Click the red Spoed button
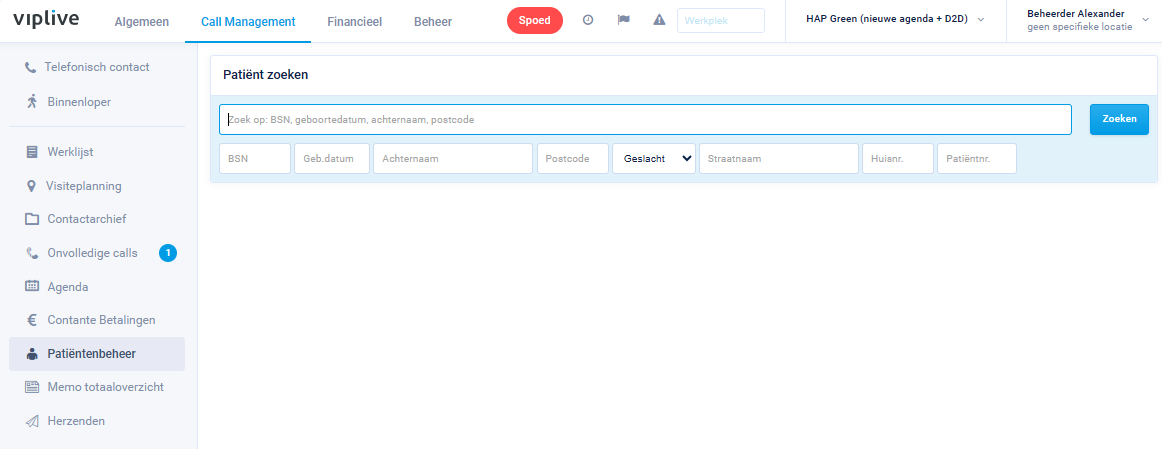This screenshot has height=449, width=1162. coord(534,20)
